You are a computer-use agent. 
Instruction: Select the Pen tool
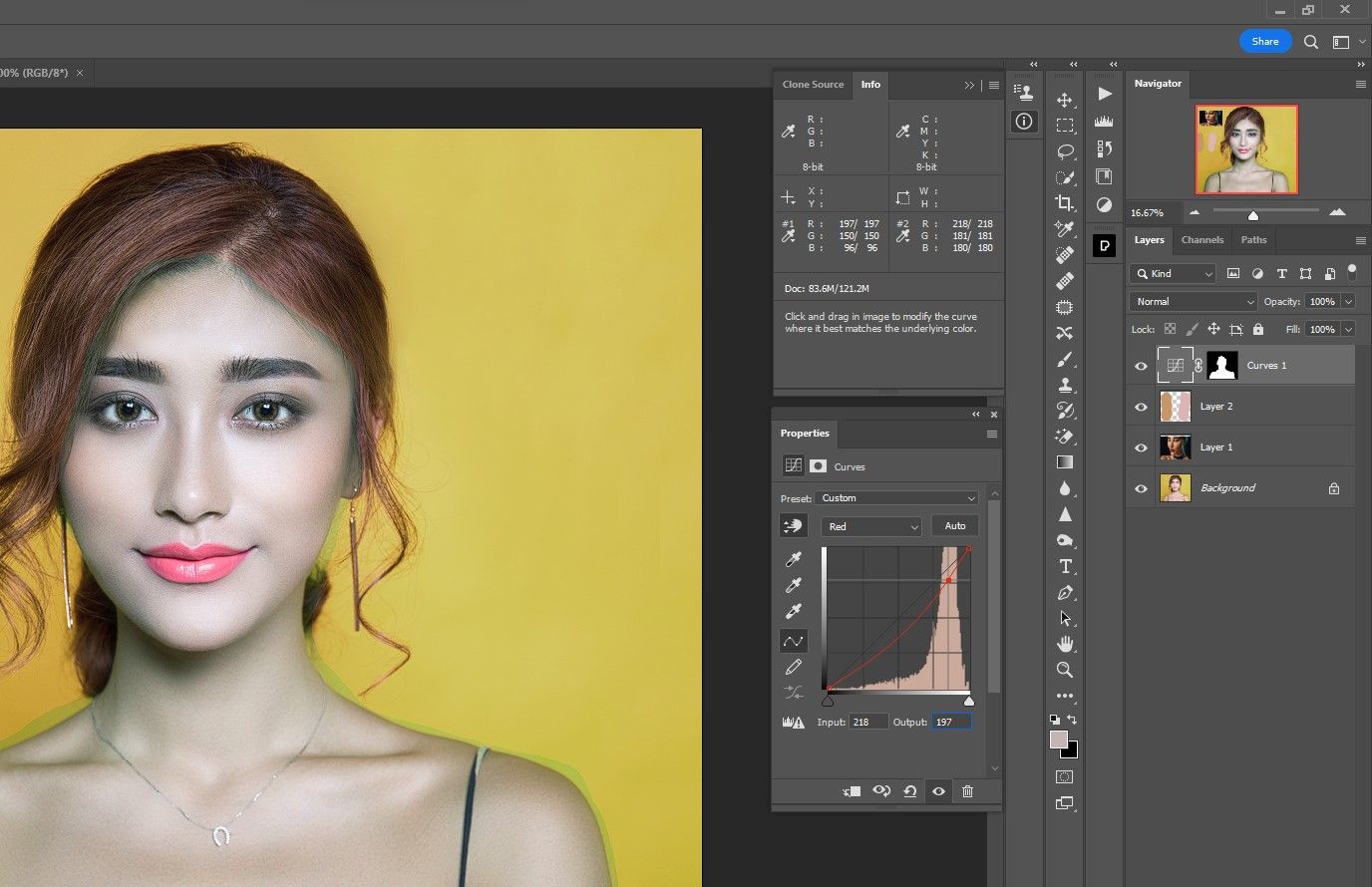coord(1065,592)
